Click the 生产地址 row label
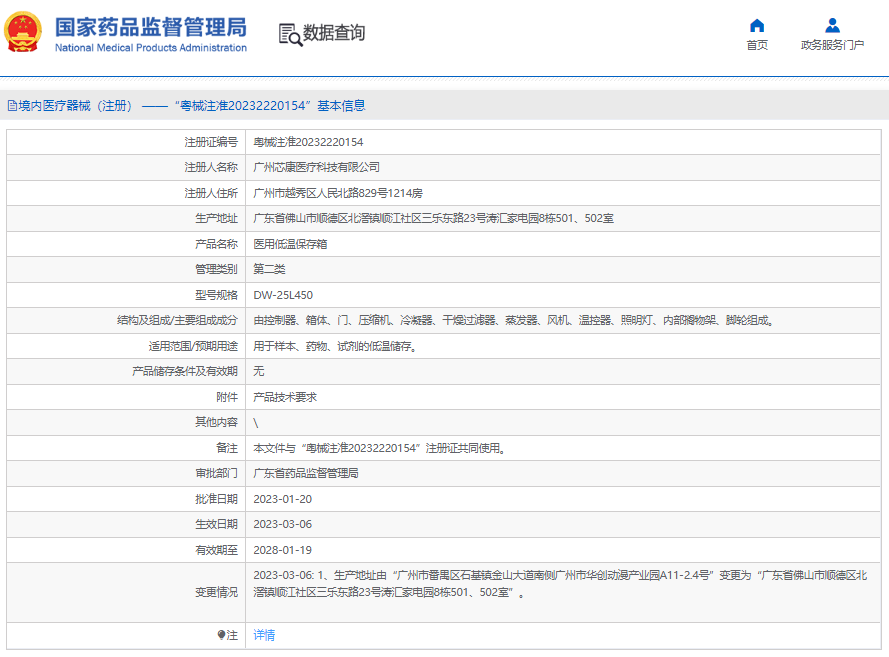 217,218
